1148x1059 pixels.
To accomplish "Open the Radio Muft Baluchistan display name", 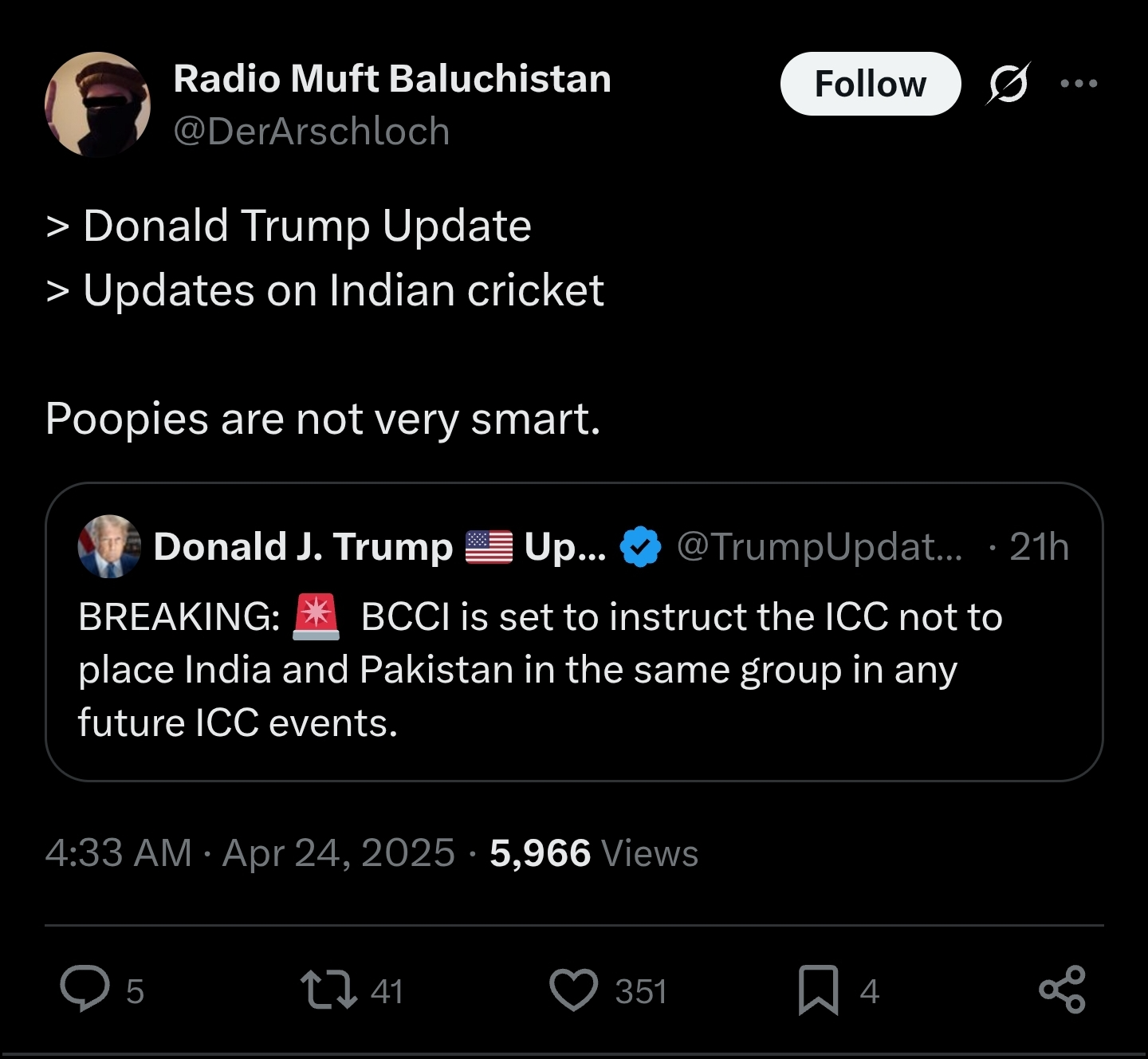I will 392,79.
